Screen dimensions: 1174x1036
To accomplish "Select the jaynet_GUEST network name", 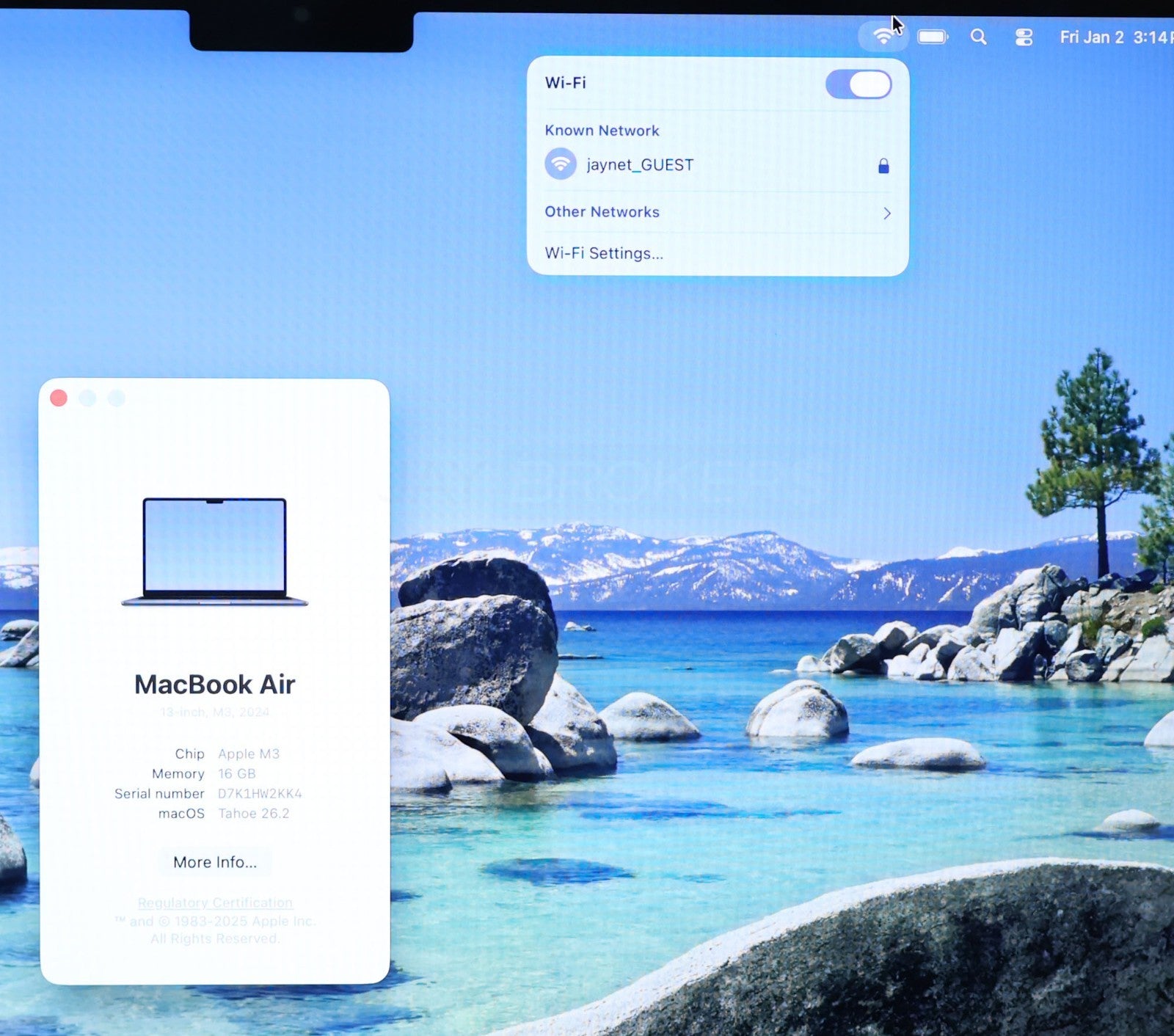I will point(640,165).
